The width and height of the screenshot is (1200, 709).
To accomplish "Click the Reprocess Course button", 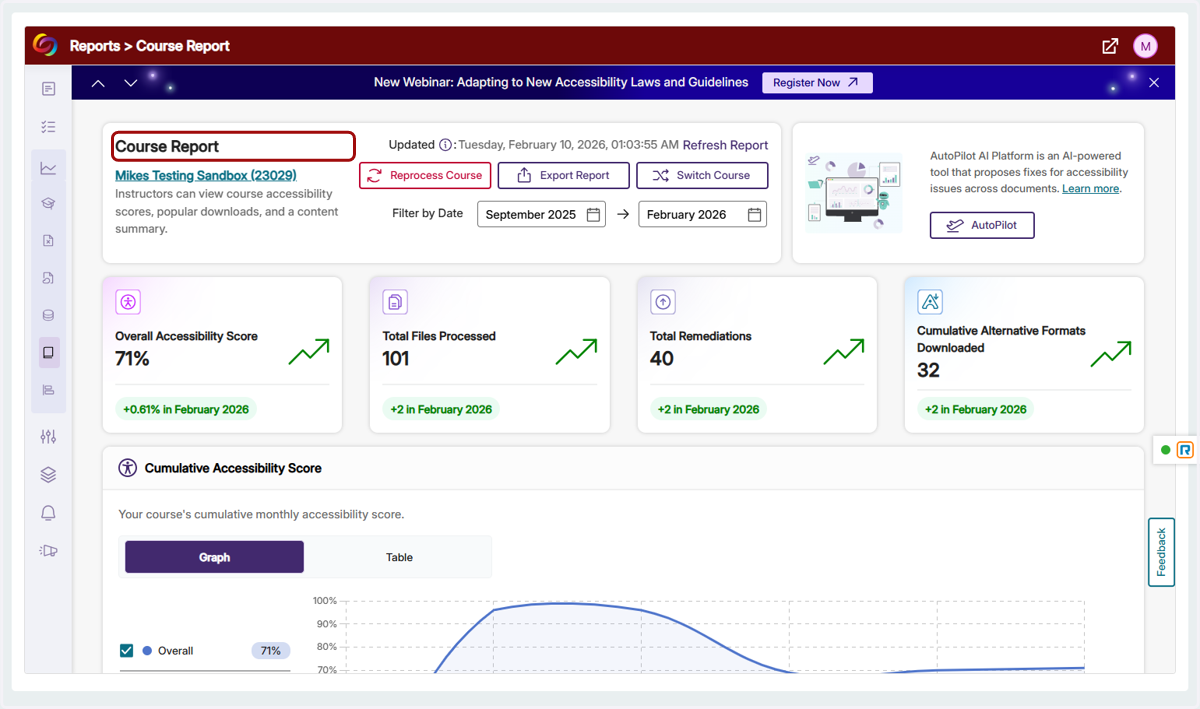I will click(425, 175).
